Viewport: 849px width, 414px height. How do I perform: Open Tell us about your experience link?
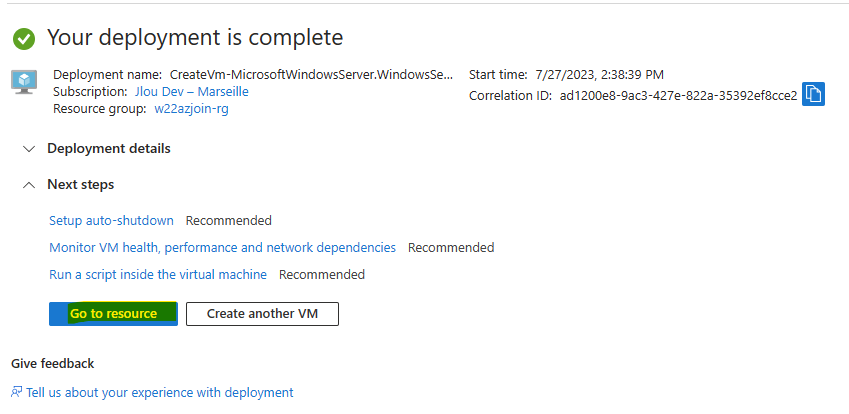(x=160, y=392)
